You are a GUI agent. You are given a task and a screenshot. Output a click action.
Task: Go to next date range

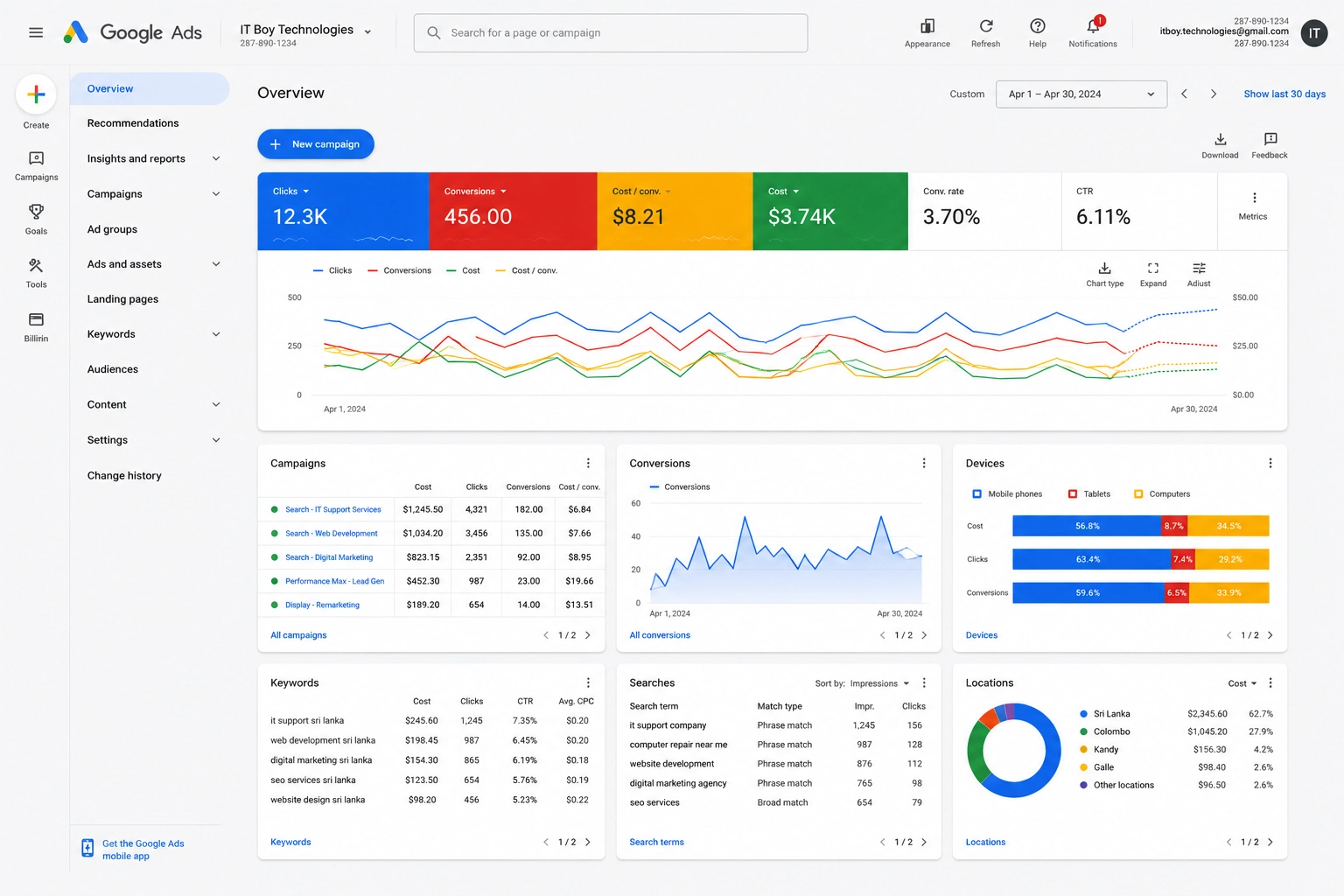click(x=1214, y=94)
